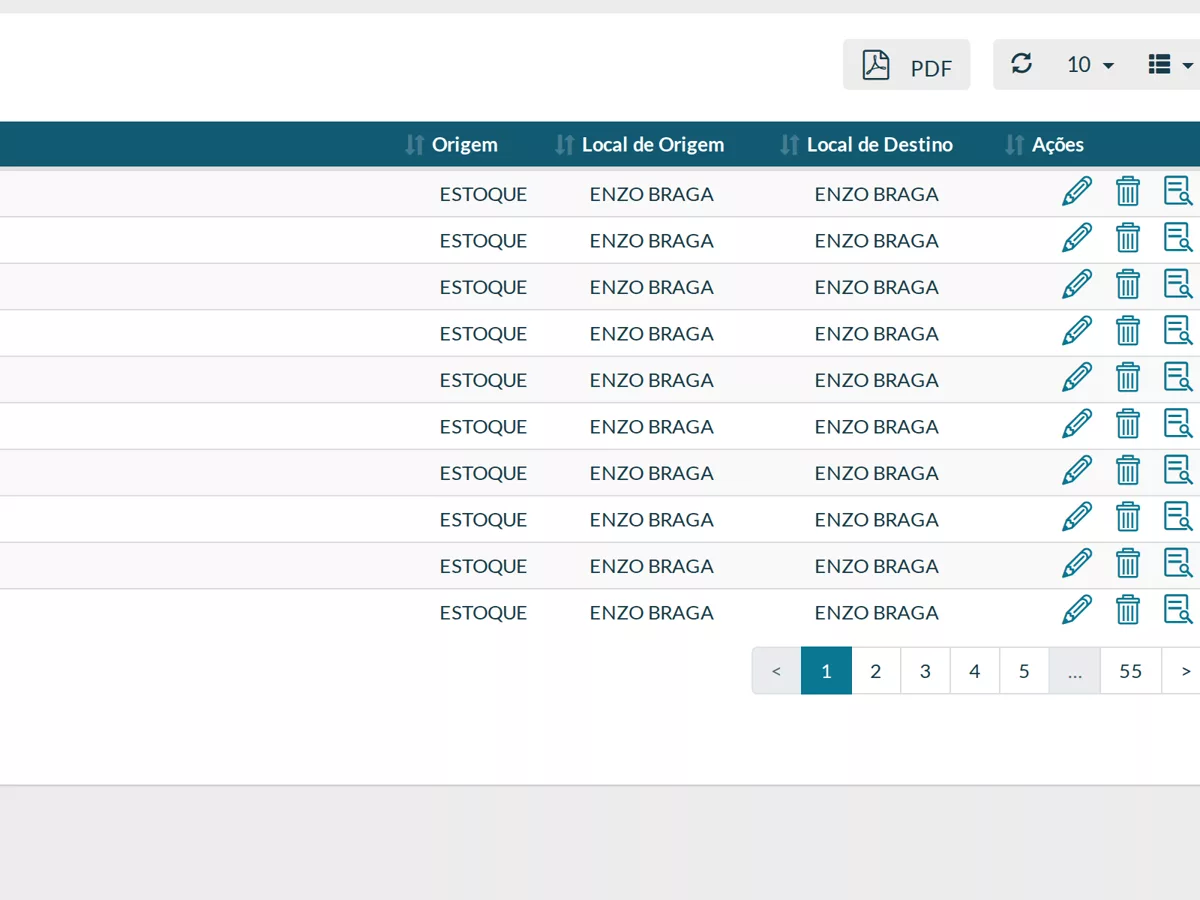Open the view details icon in the second row
This screenshot has height=900, width=1200.
(1178, 237)
